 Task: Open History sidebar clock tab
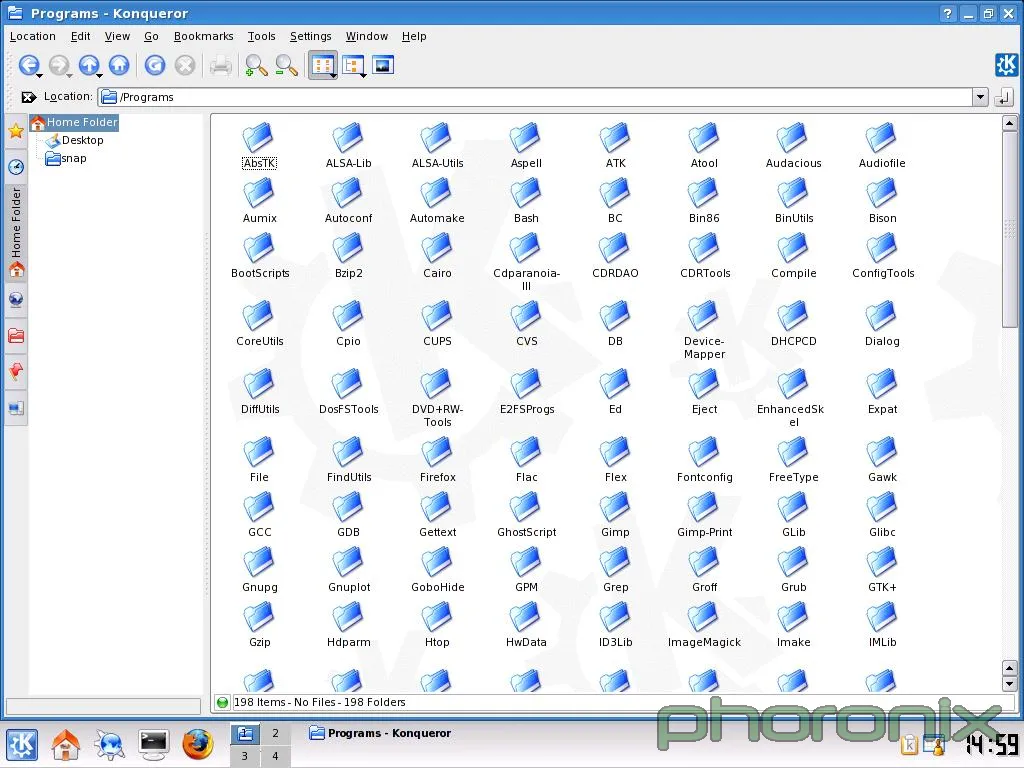[x=16, y=167]
